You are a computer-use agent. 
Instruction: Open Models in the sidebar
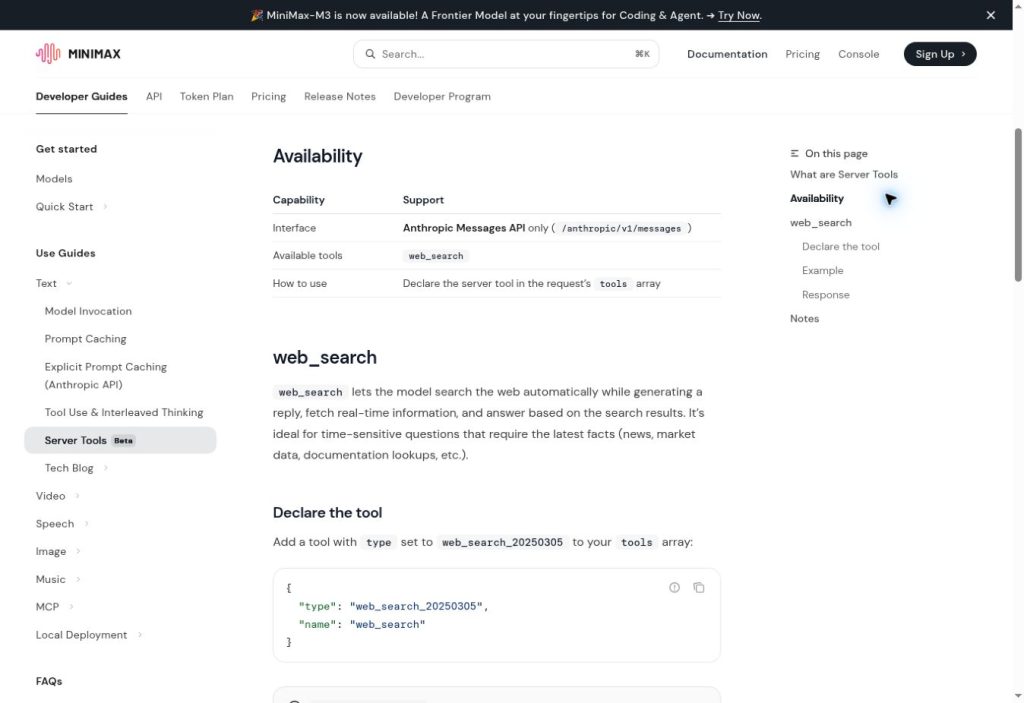[x=54, y=179]
